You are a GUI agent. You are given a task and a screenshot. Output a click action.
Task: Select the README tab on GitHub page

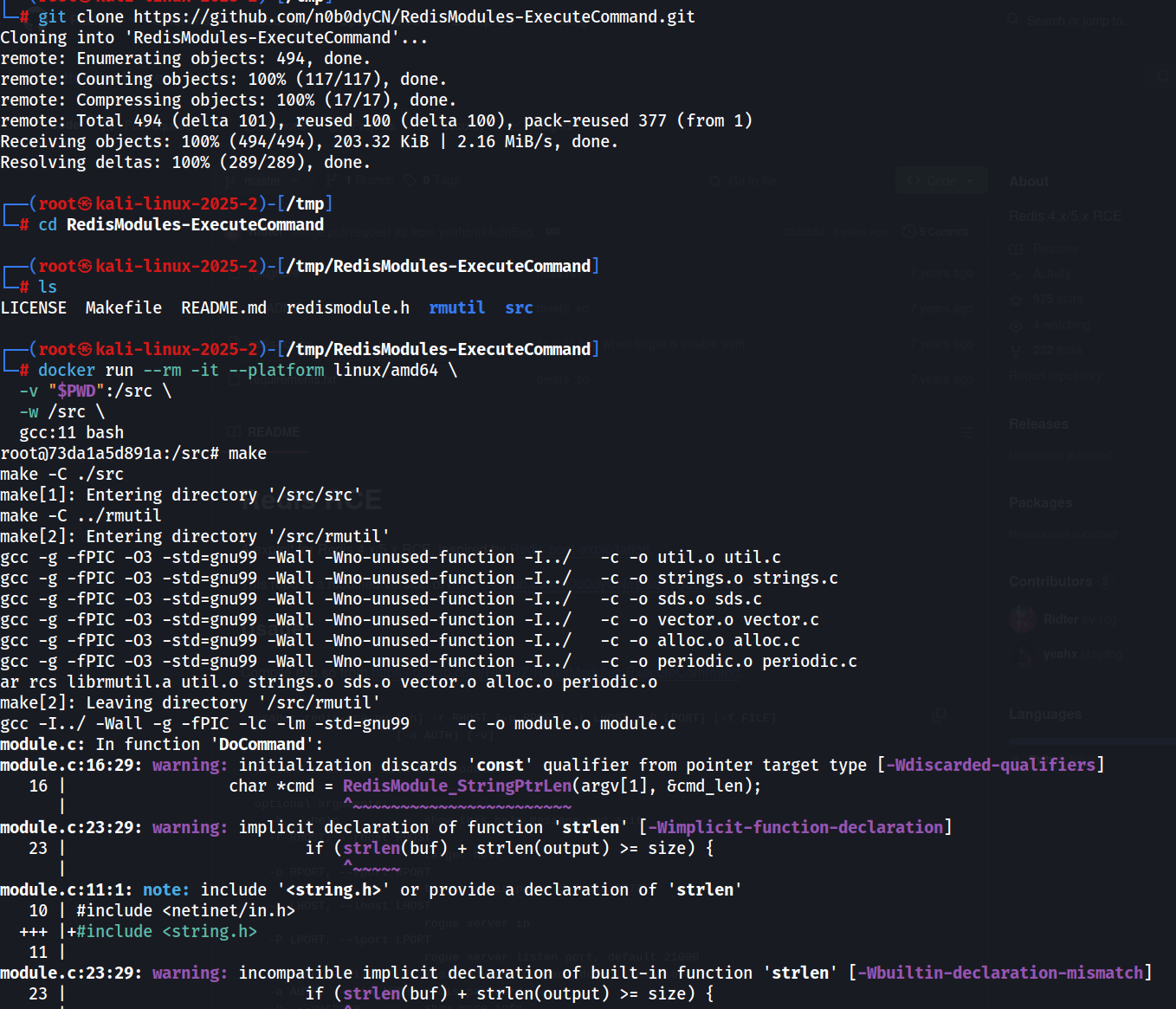(x=265, y=432)
